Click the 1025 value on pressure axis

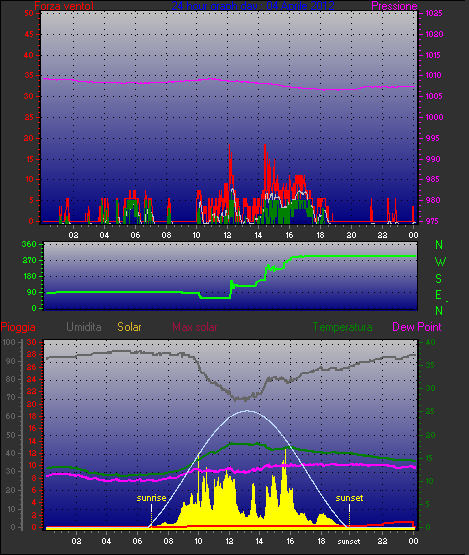coord(434,13)
